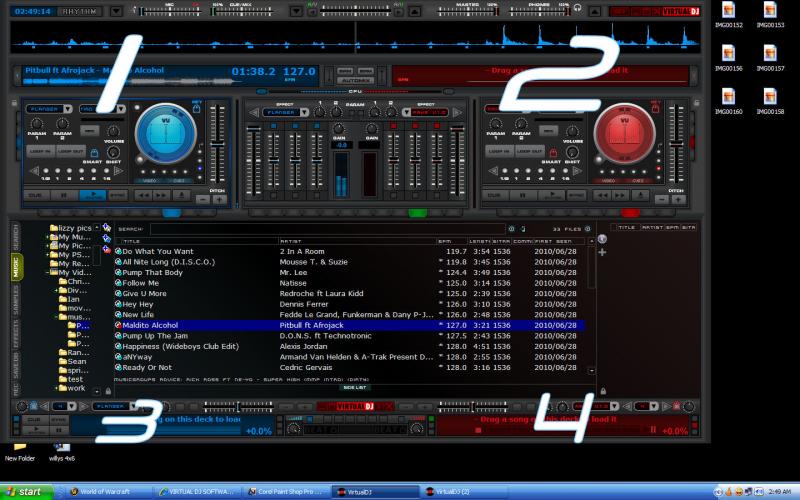The image size is (800, 500).
Task: Expand the work folder
Action: coord(56,388)
